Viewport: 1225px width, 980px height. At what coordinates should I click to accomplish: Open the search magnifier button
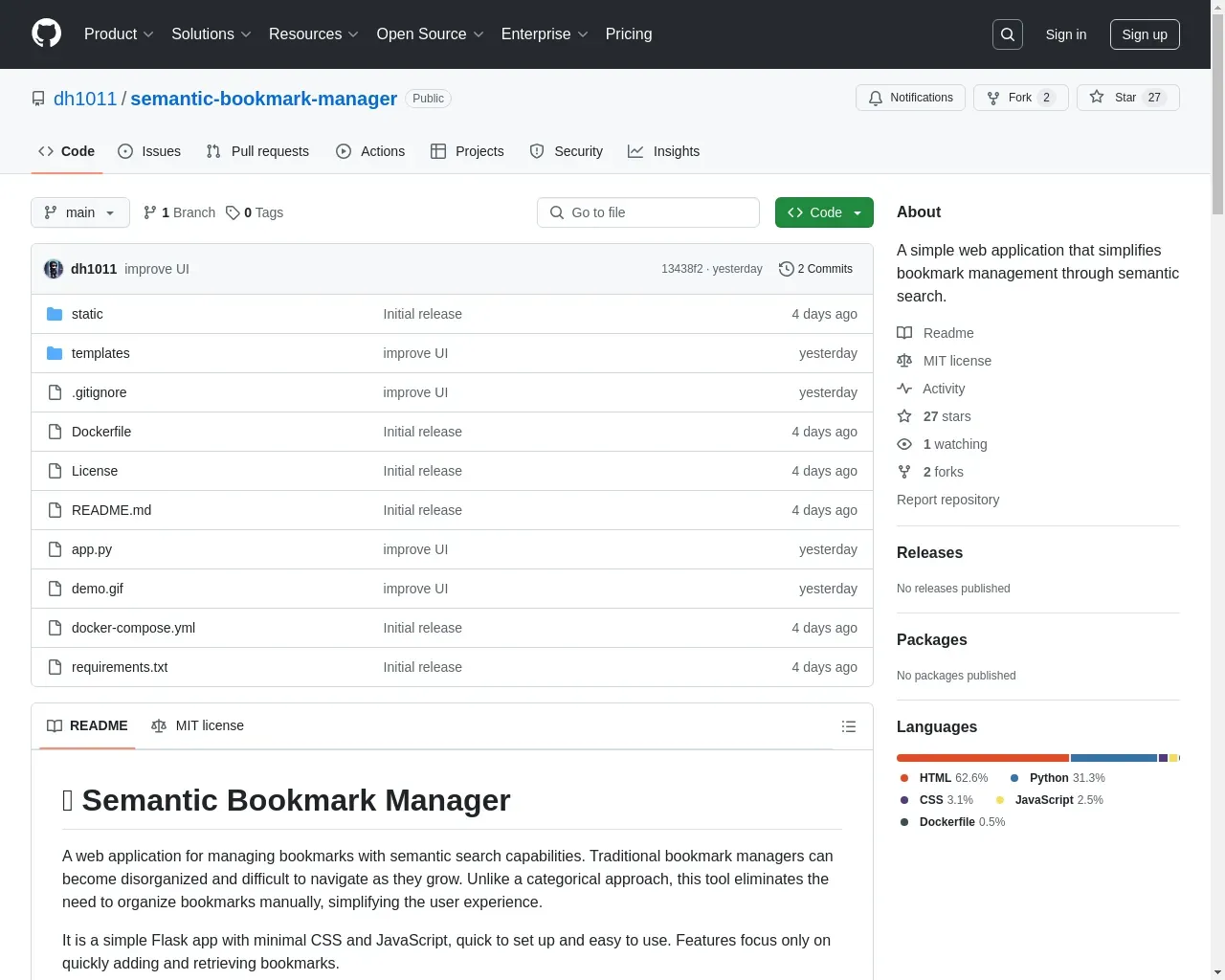point(1008,34)
